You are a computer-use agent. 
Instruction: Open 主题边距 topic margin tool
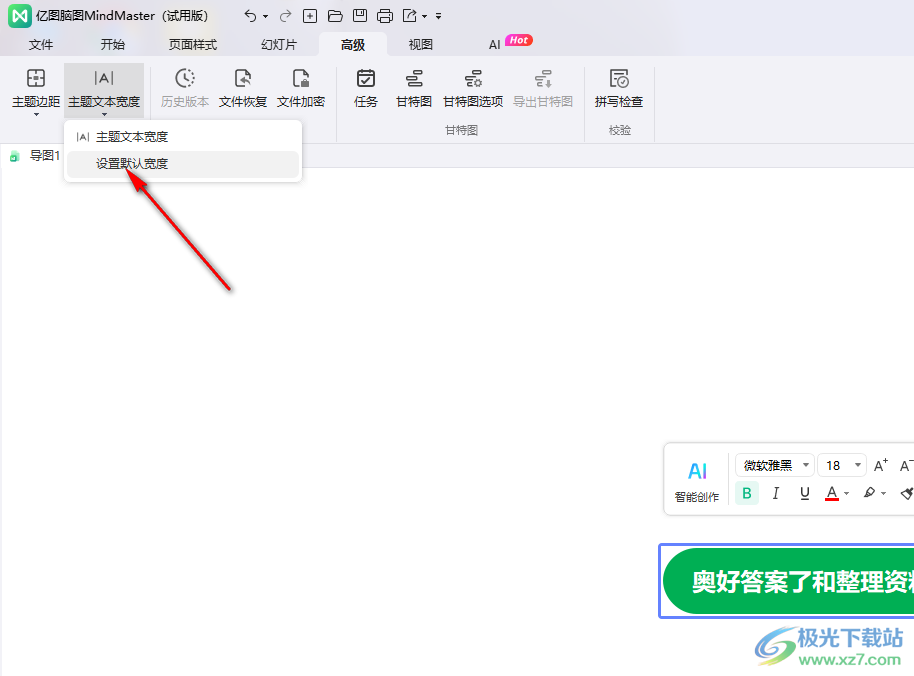point(36,91)
